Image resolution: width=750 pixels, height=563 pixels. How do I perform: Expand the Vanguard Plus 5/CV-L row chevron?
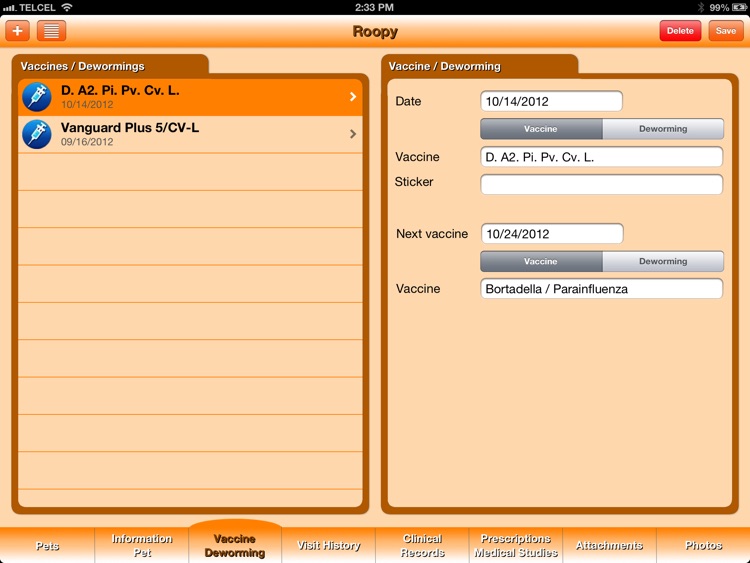coord(353,134)
